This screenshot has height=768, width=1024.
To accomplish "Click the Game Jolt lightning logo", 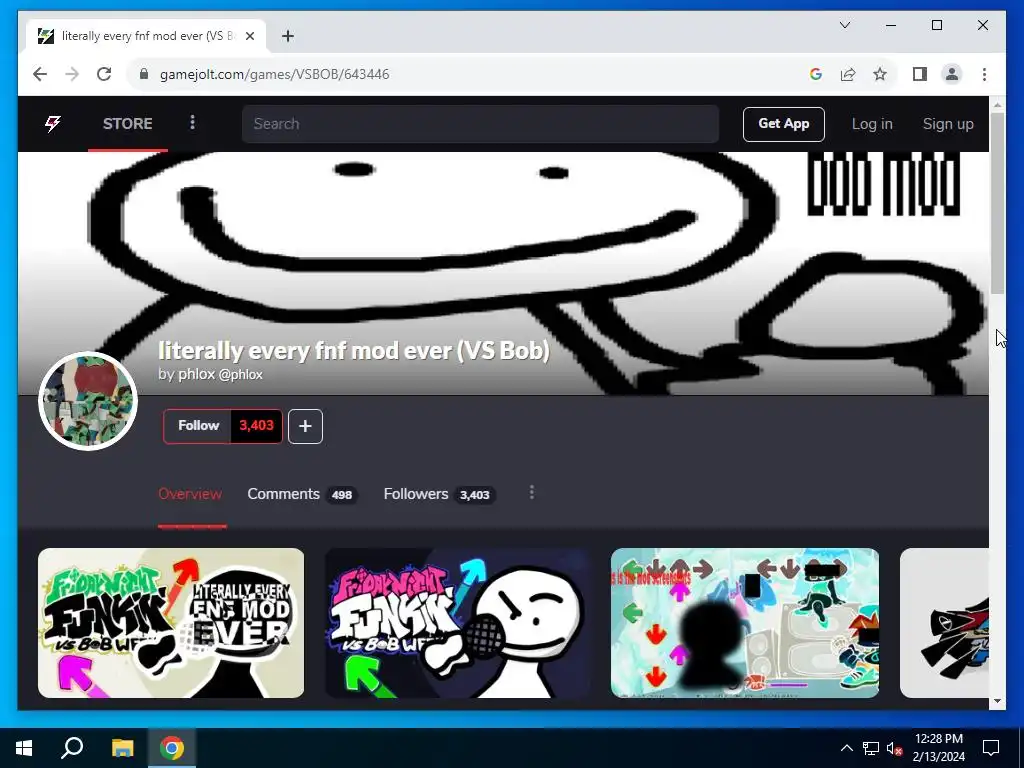I will point(53,123).
